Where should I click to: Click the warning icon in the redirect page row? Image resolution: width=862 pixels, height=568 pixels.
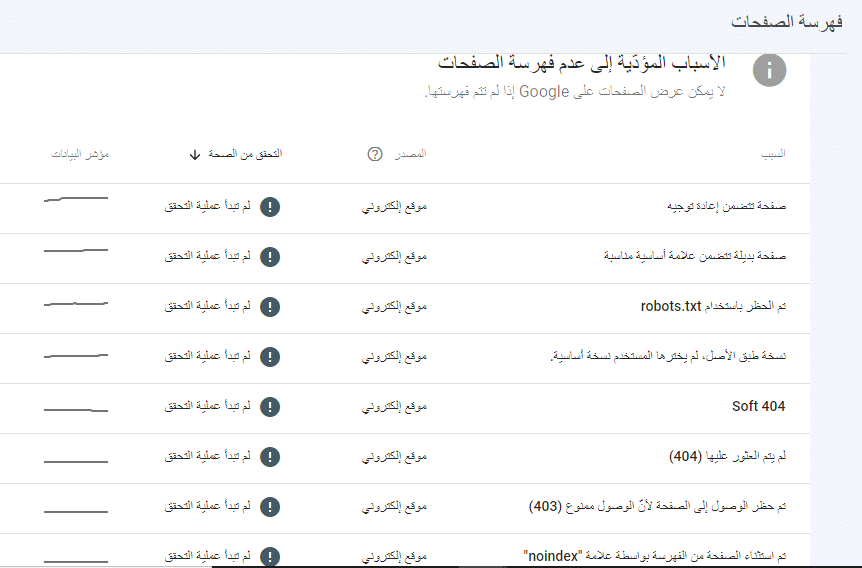click(x=270, y=207)
